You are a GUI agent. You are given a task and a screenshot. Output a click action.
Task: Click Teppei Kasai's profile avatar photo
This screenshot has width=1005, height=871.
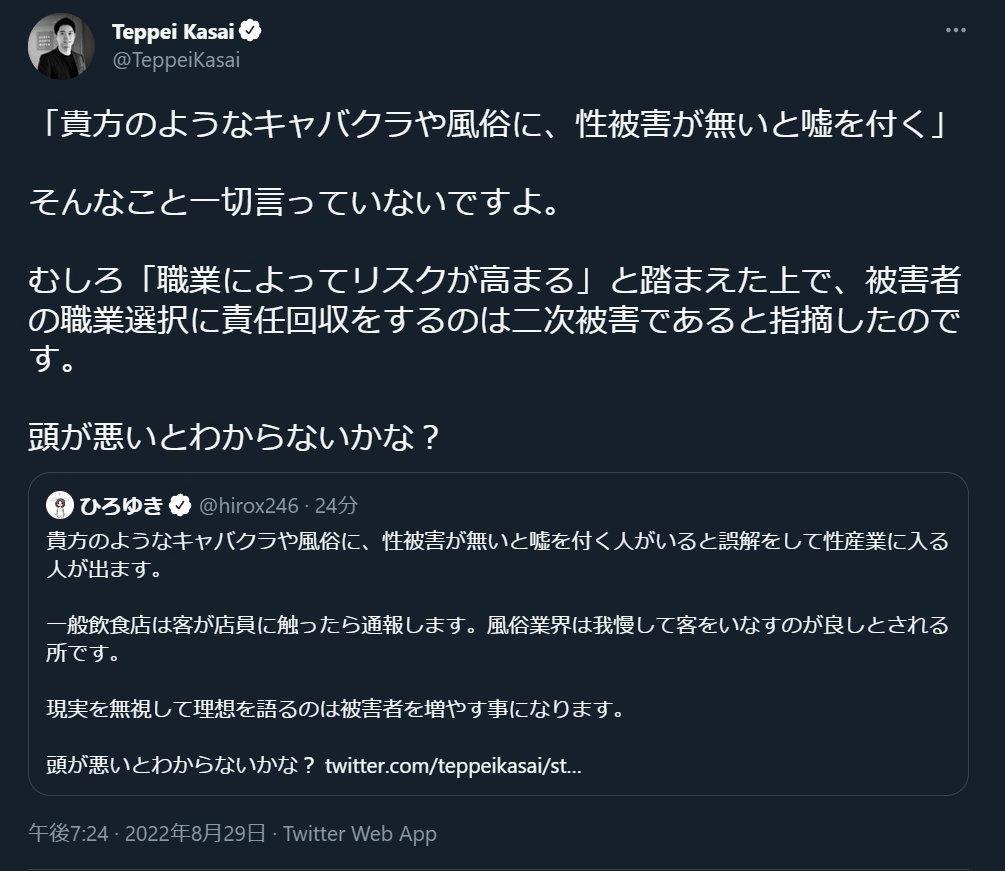click(x=61, y=46)
